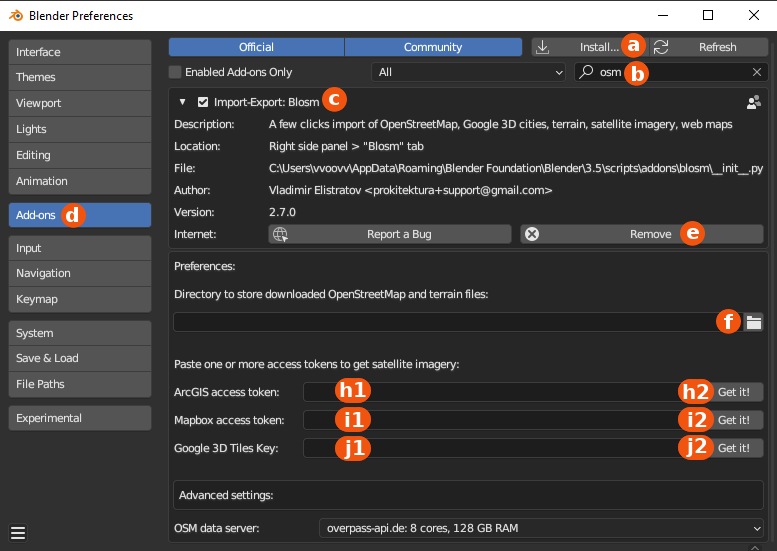
Task: Click the ArcGIS access token field
Action: point(503,392)
